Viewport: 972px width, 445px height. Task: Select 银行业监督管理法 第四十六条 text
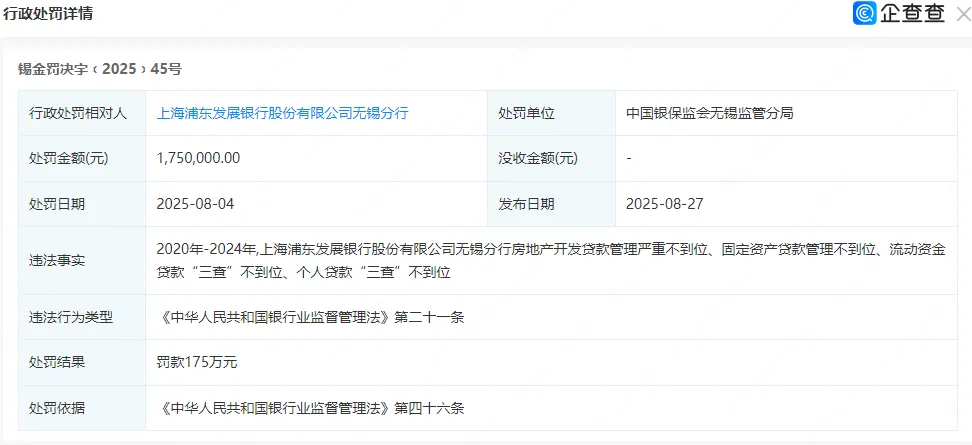point(311,408)
